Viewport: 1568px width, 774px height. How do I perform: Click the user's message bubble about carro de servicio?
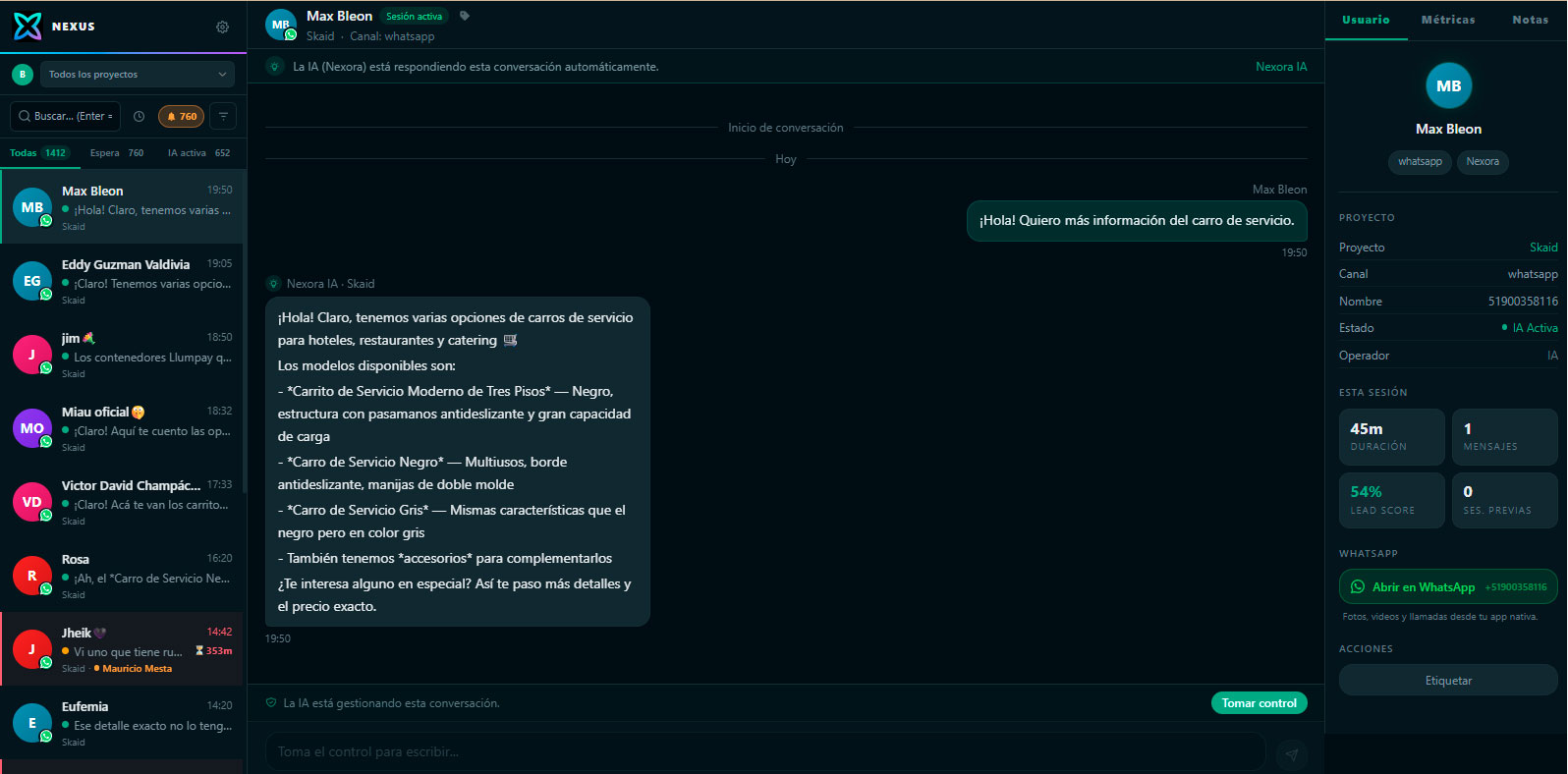(1137, 221)
